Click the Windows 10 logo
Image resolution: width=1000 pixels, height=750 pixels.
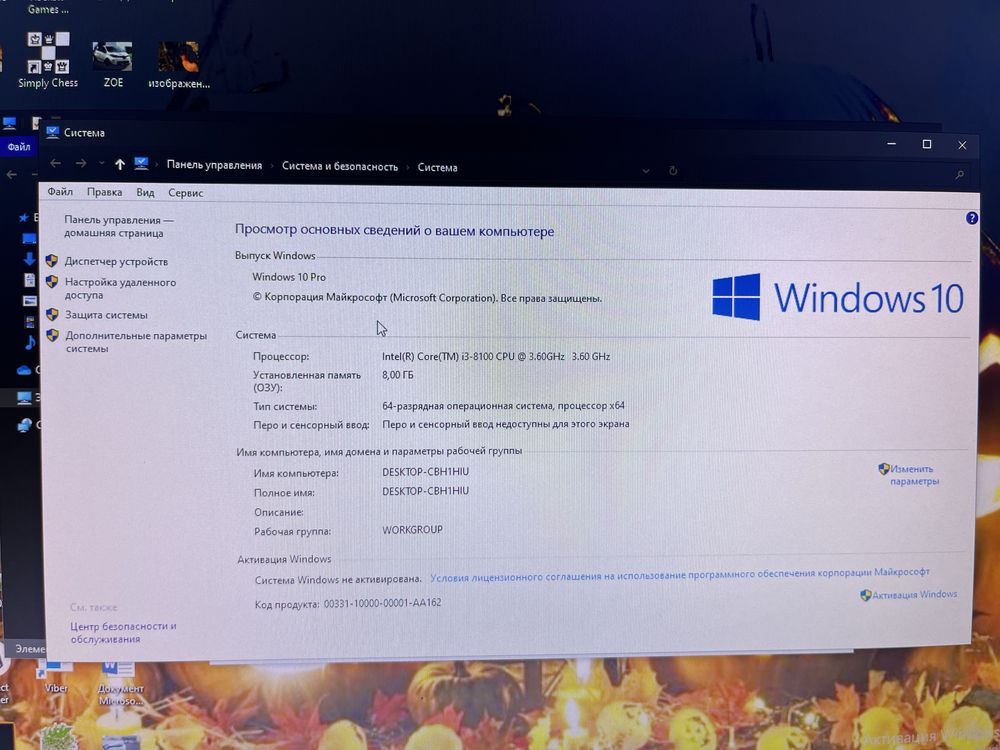point(837,297)
